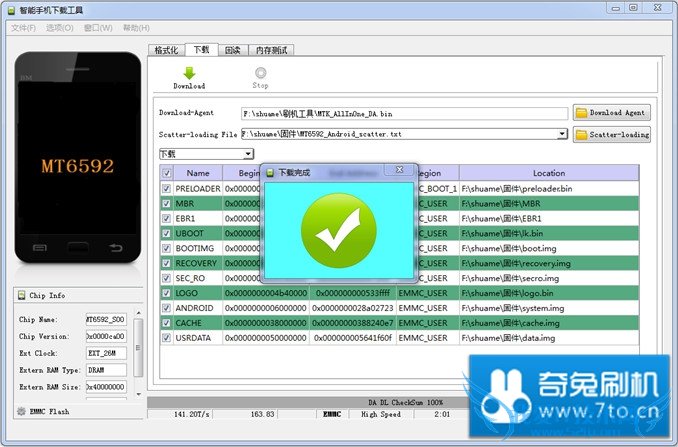Select the recovery.img location cell
The height and width of the screenshot is (447, 678).
tap(549, 263)
